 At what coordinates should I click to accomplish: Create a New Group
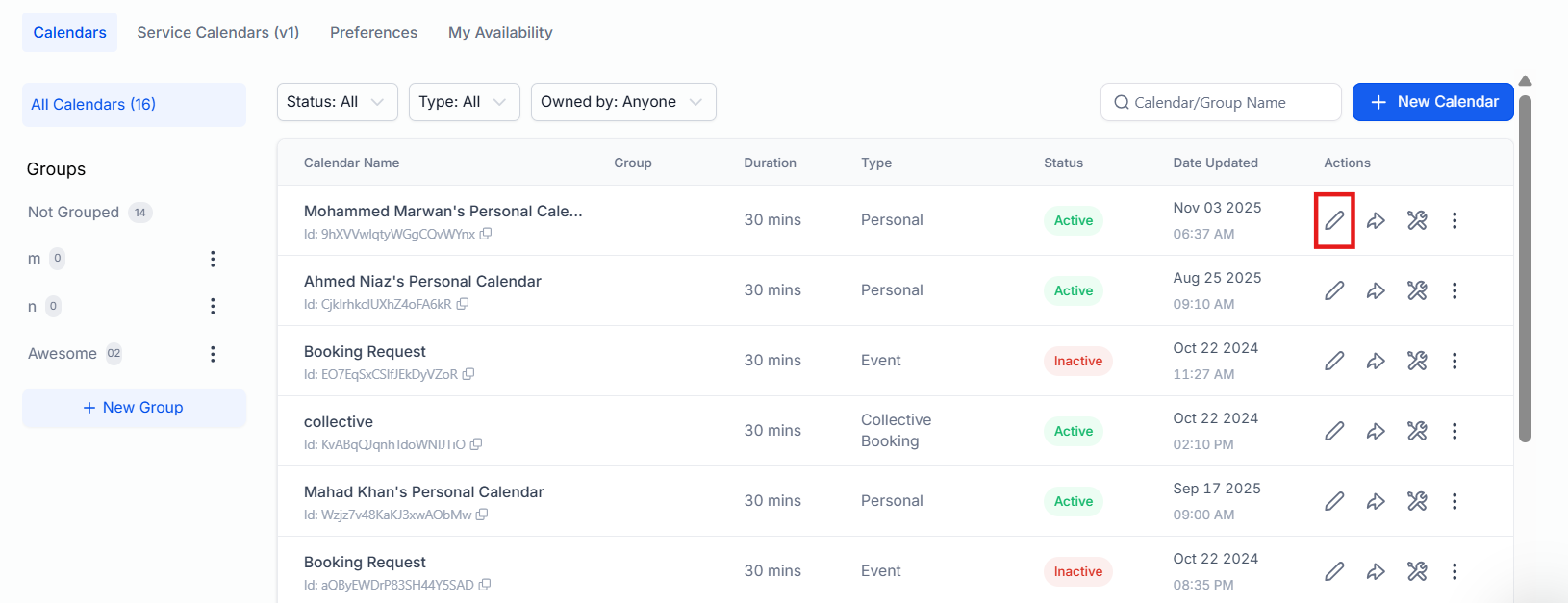[134, 408]
